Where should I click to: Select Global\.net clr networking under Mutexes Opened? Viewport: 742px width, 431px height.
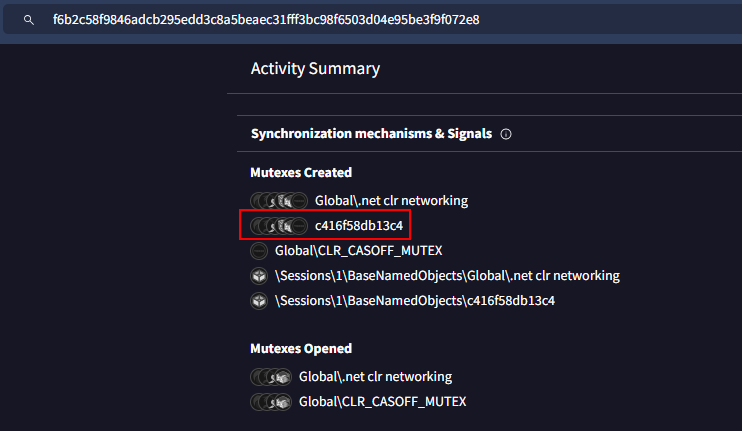(x=375, y=377)
